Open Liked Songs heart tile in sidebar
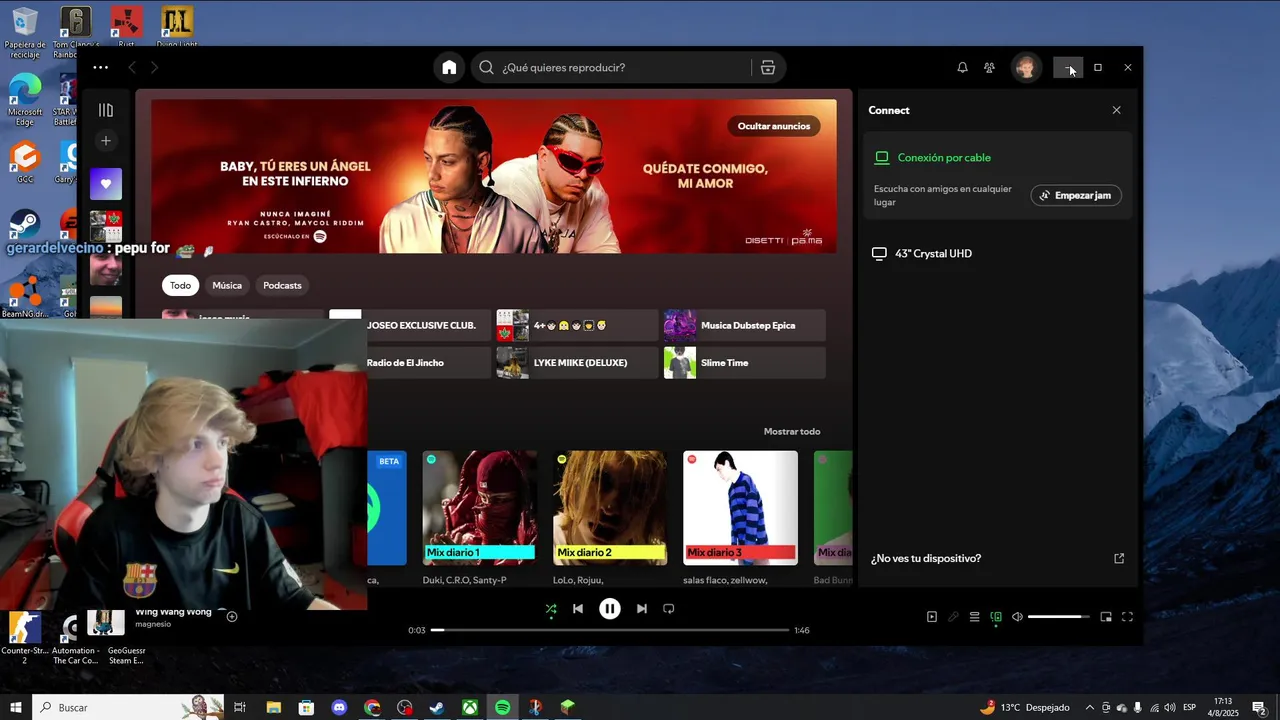This screenshot has height=720, width=1280. tap(106, 184)
